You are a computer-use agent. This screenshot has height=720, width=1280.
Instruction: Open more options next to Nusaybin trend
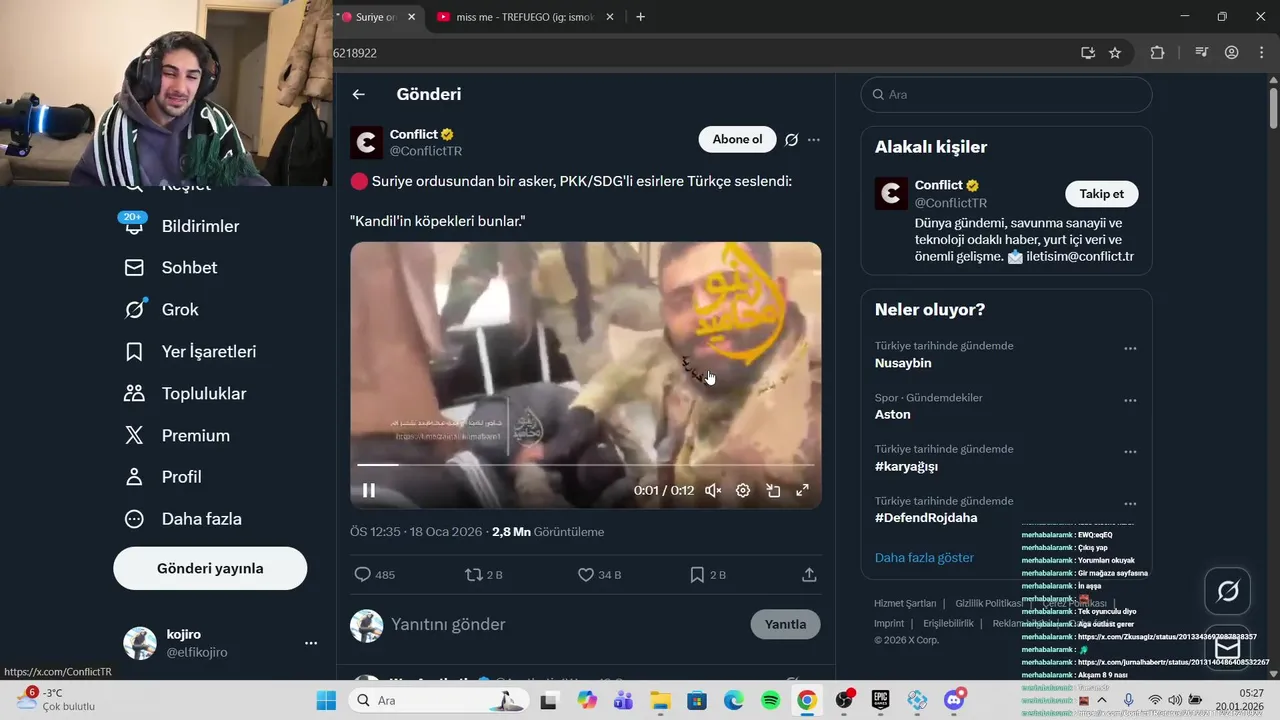coord(1130,349)
